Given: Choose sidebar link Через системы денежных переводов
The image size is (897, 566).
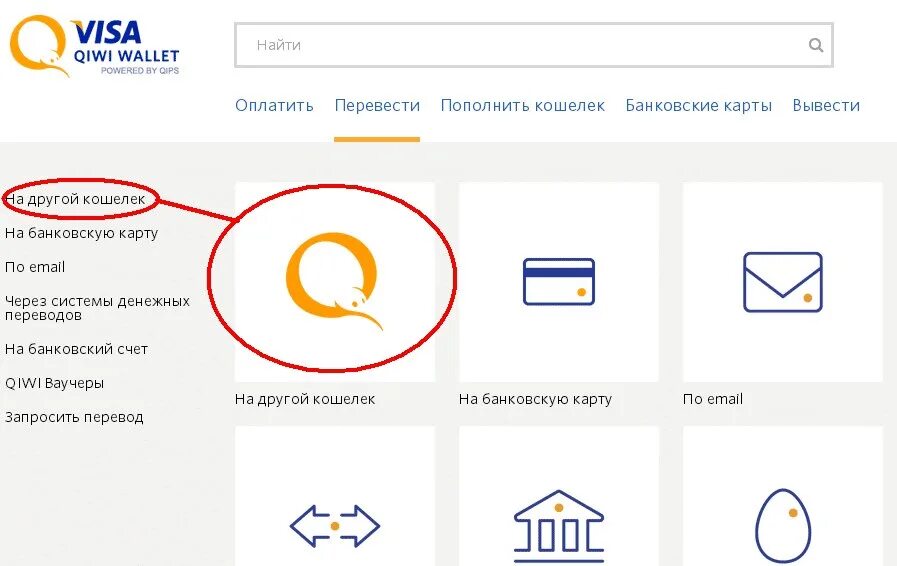Looking at the screenshot, I should [x=97, y=308].
